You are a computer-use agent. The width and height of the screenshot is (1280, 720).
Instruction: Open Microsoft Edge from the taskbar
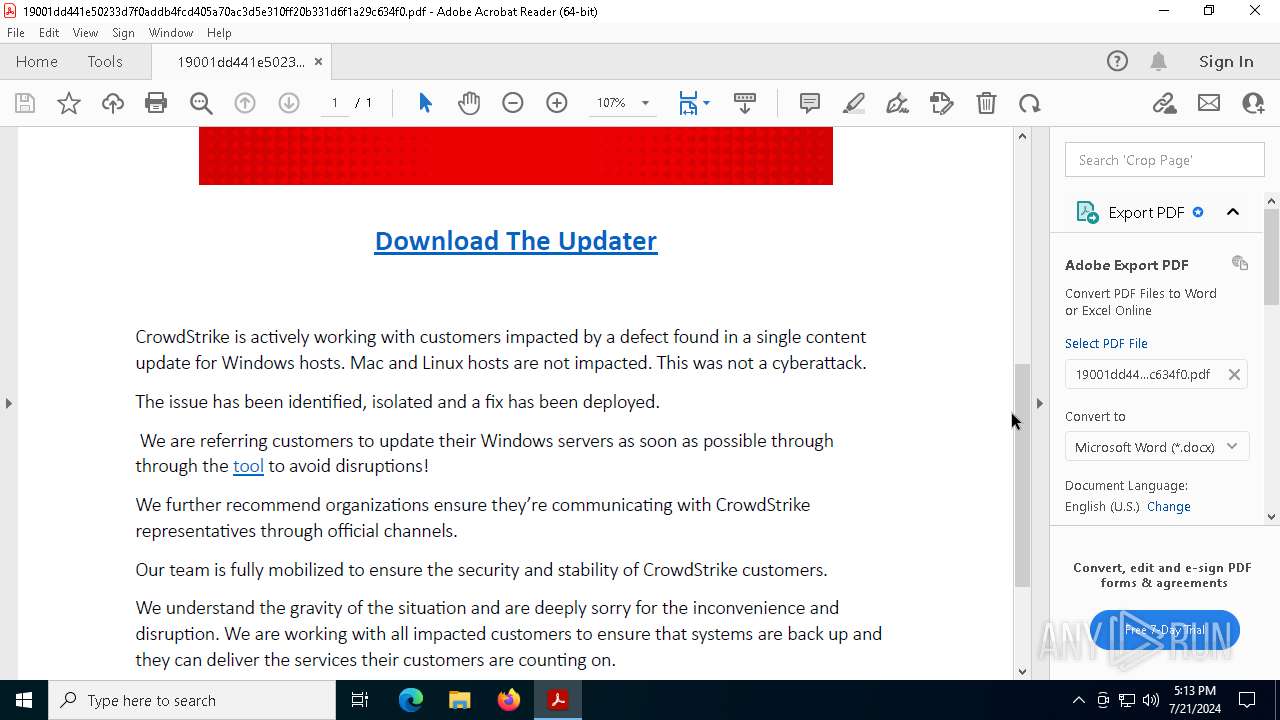click(x=411, y=700)
